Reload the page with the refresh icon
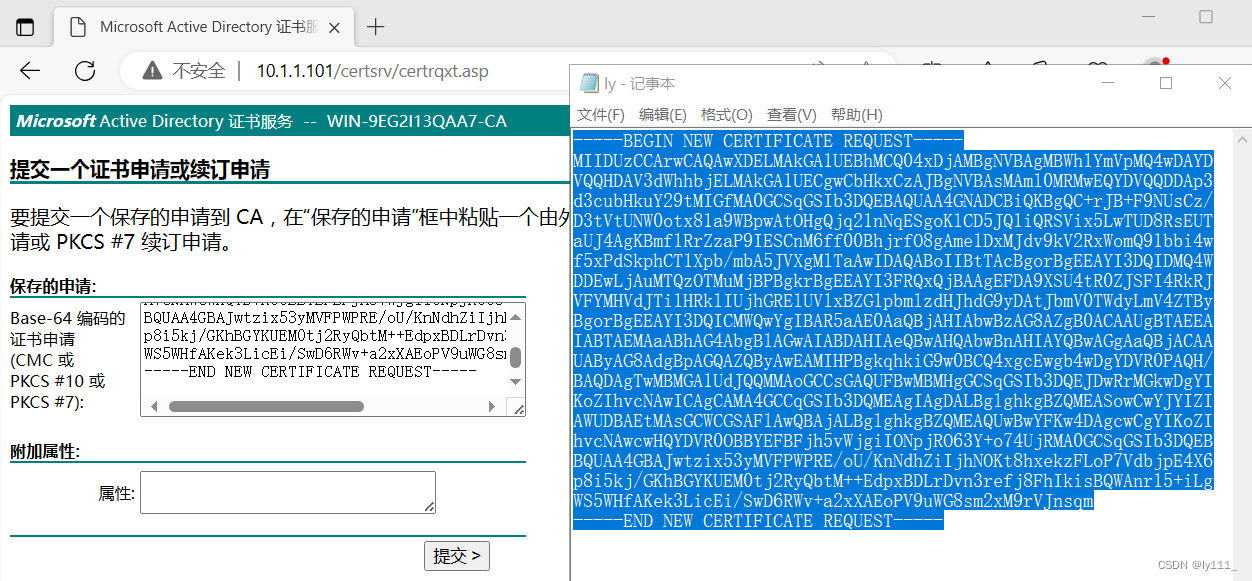The width and height of the screenshot is (1252, 581). point(85,71)
